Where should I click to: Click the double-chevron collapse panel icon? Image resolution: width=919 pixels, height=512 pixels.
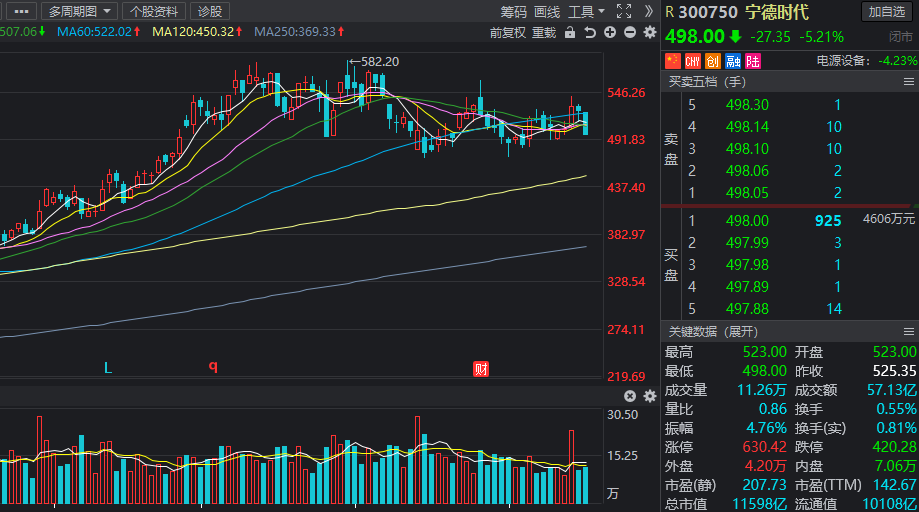(649, 11)
